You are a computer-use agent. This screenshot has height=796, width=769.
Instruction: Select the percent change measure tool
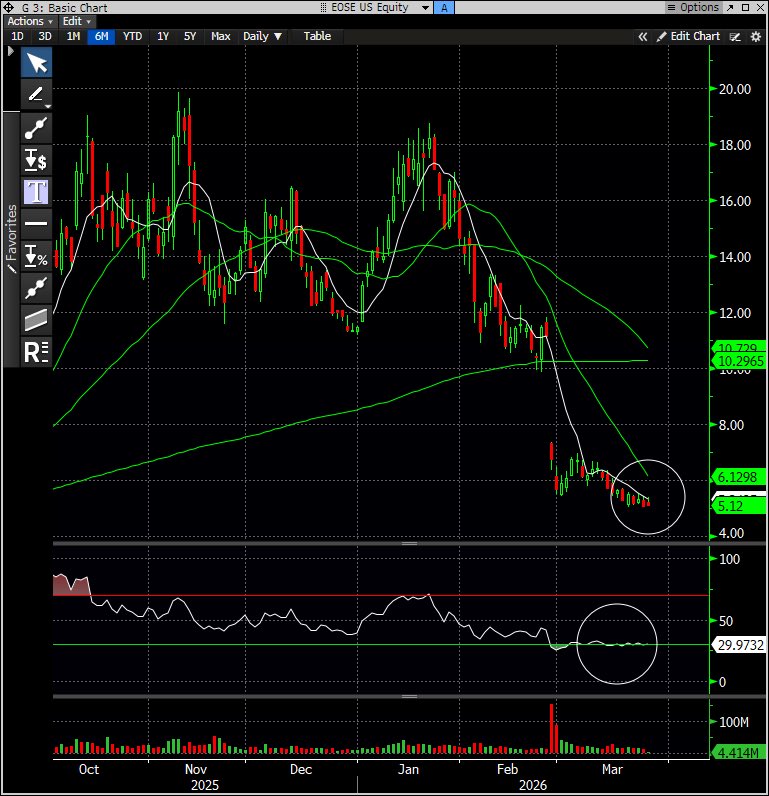click(36, 256)
